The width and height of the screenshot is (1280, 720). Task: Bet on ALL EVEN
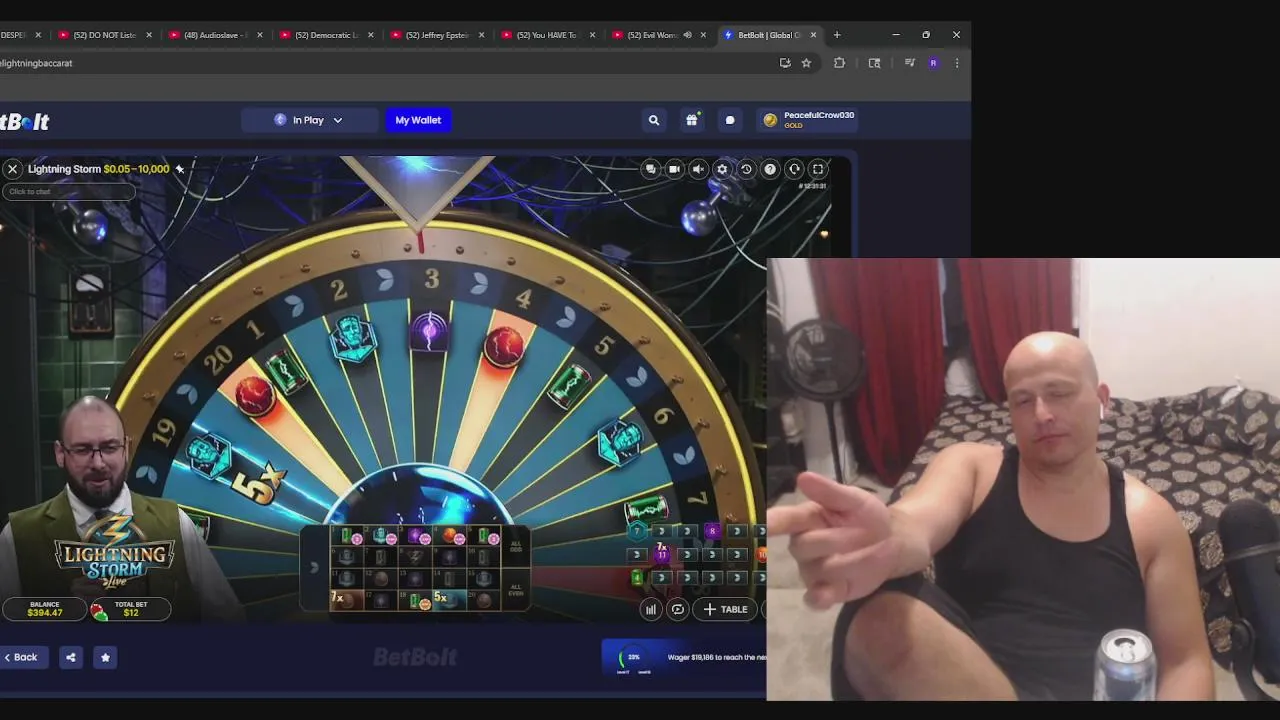(516, 591)
